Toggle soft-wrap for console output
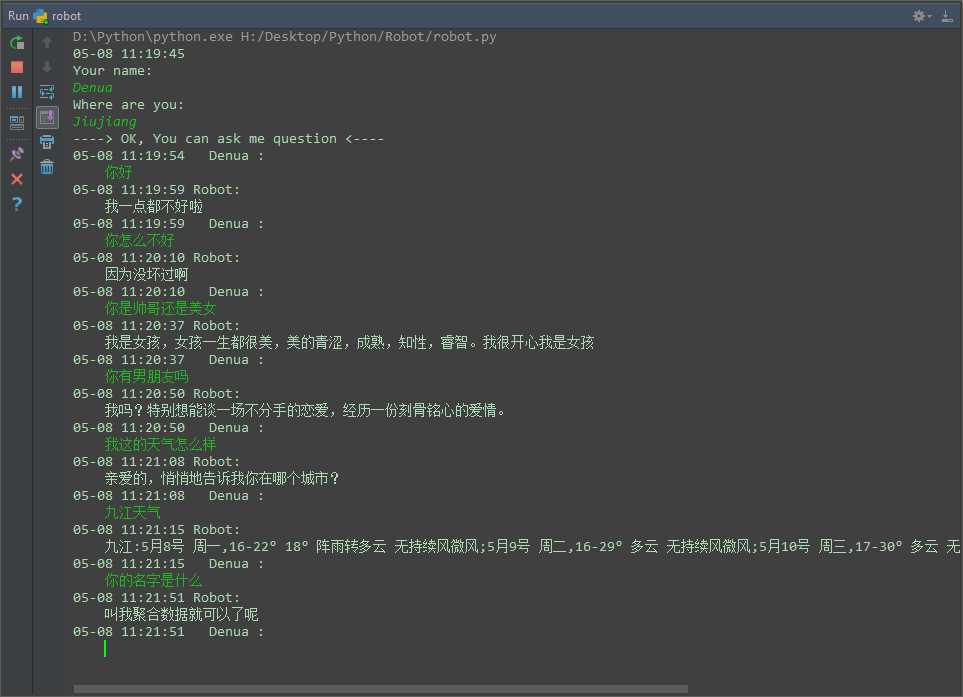 pos(47,92)
